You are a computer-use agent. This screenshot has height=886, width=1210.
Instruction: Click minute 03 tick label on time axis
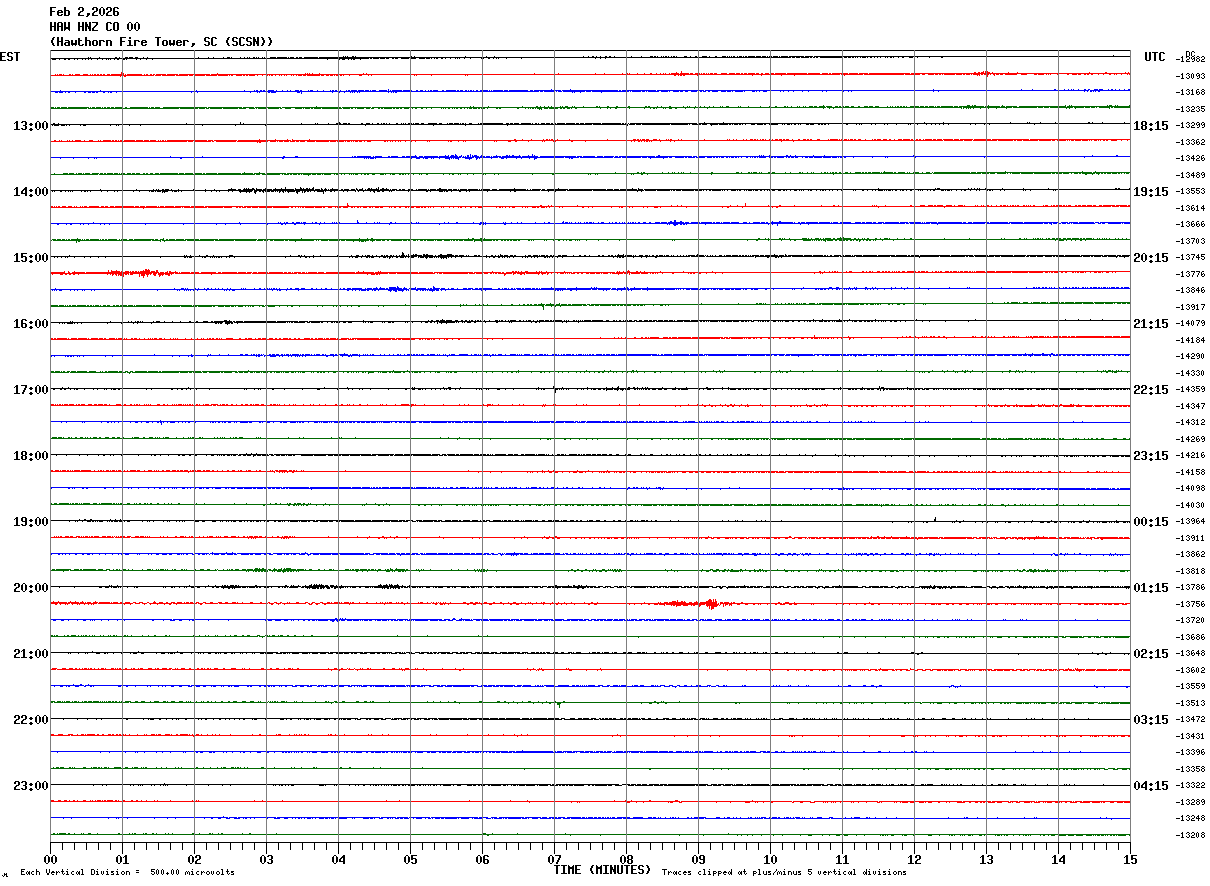[x=266, y=859]
